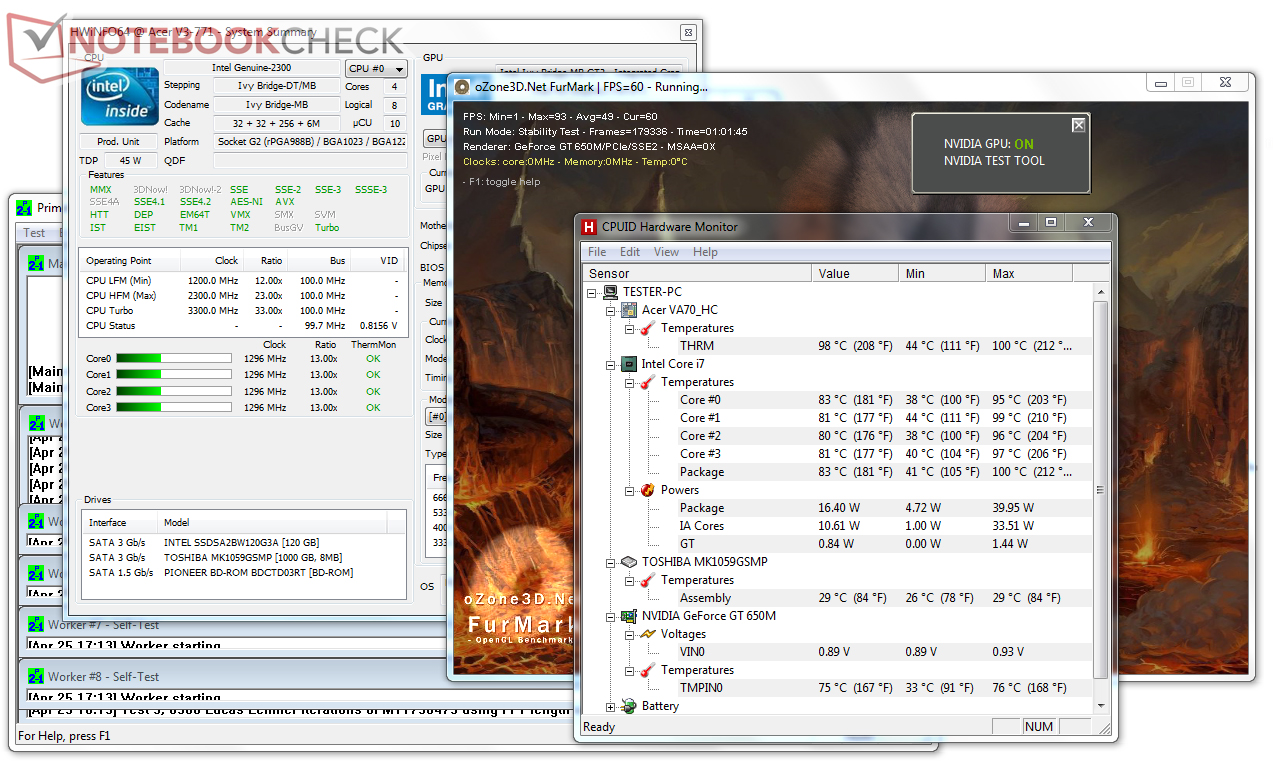Collapse the TESTER-PC tree node
This screenshot has width=1273, height=764.
(593, 292)
